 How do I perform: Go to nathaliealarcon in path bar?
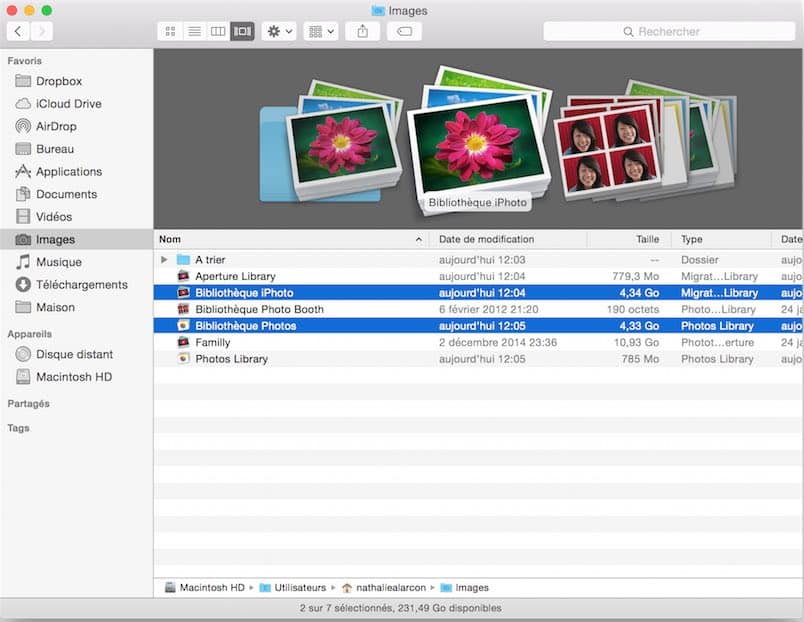coord(384,588)
